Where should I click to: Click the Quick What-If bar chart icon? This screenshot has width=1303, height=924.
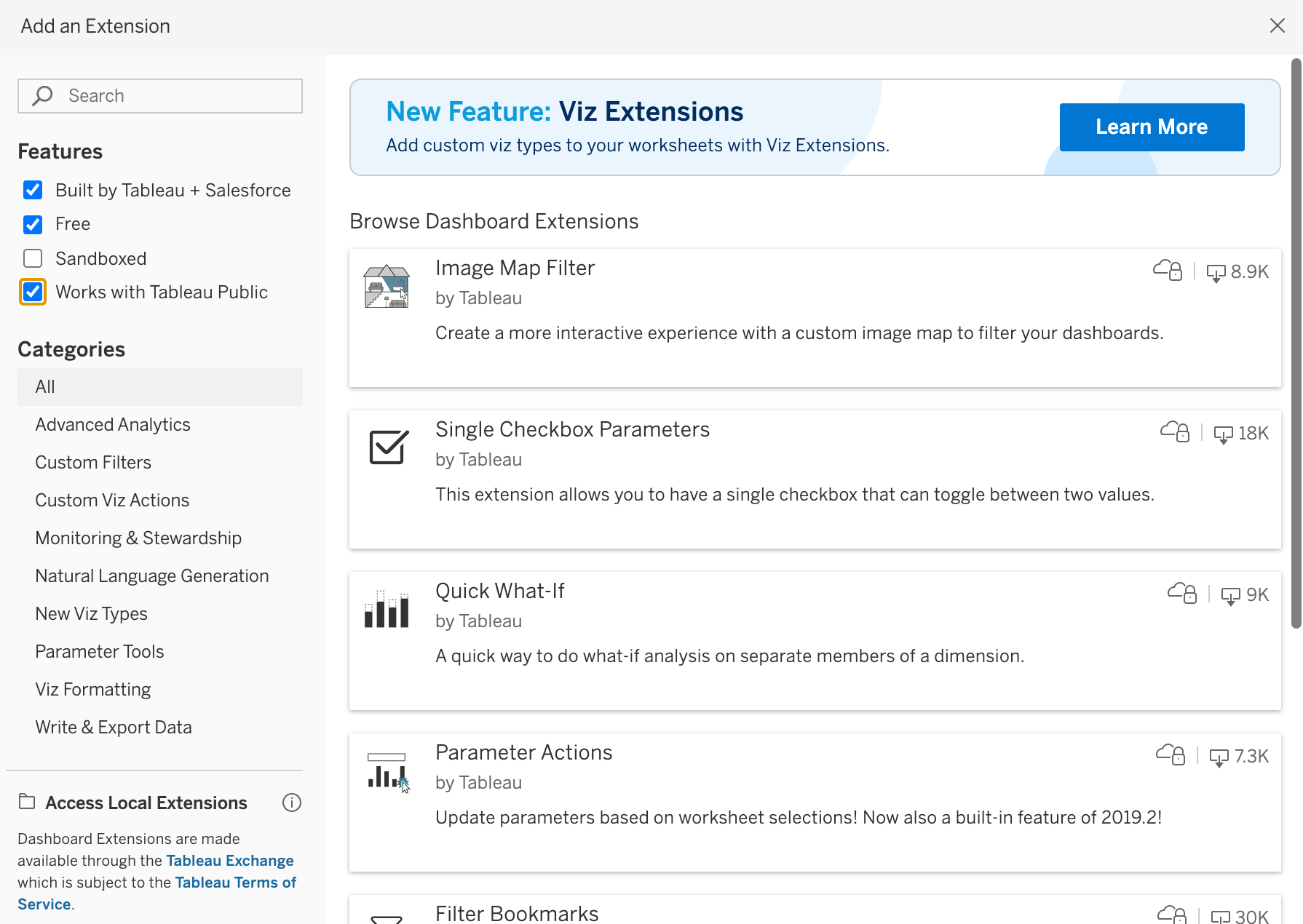(387, 609)
